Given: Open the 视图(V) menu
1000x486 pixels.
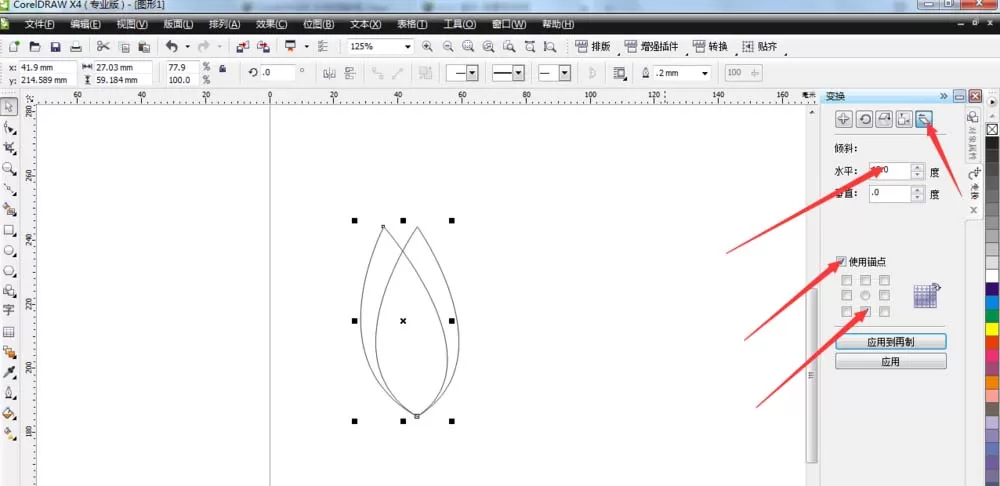Looking at the screenshot, I should click(132, 24).
